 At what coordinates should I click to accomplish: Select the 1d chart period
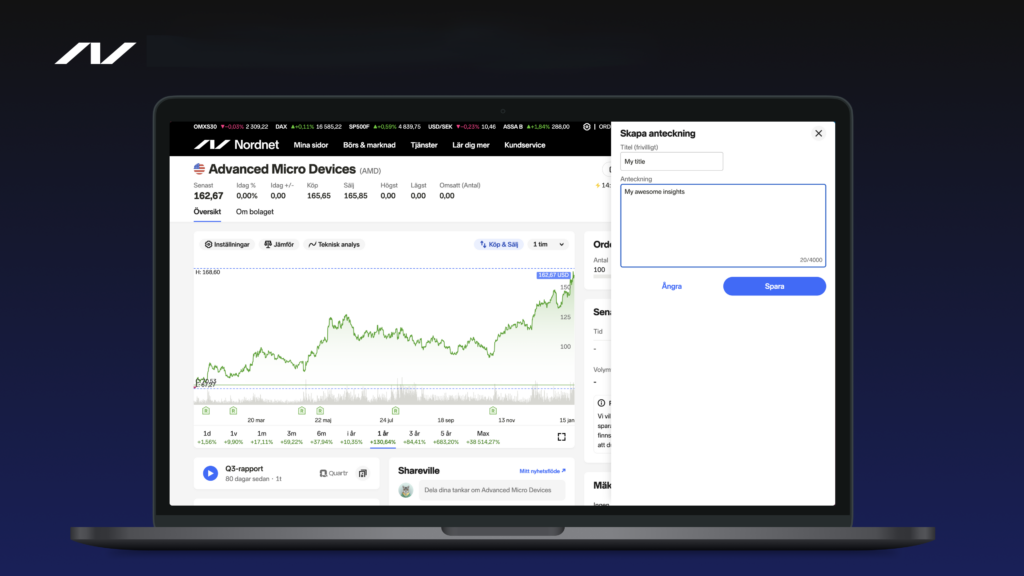coord(207,438)
